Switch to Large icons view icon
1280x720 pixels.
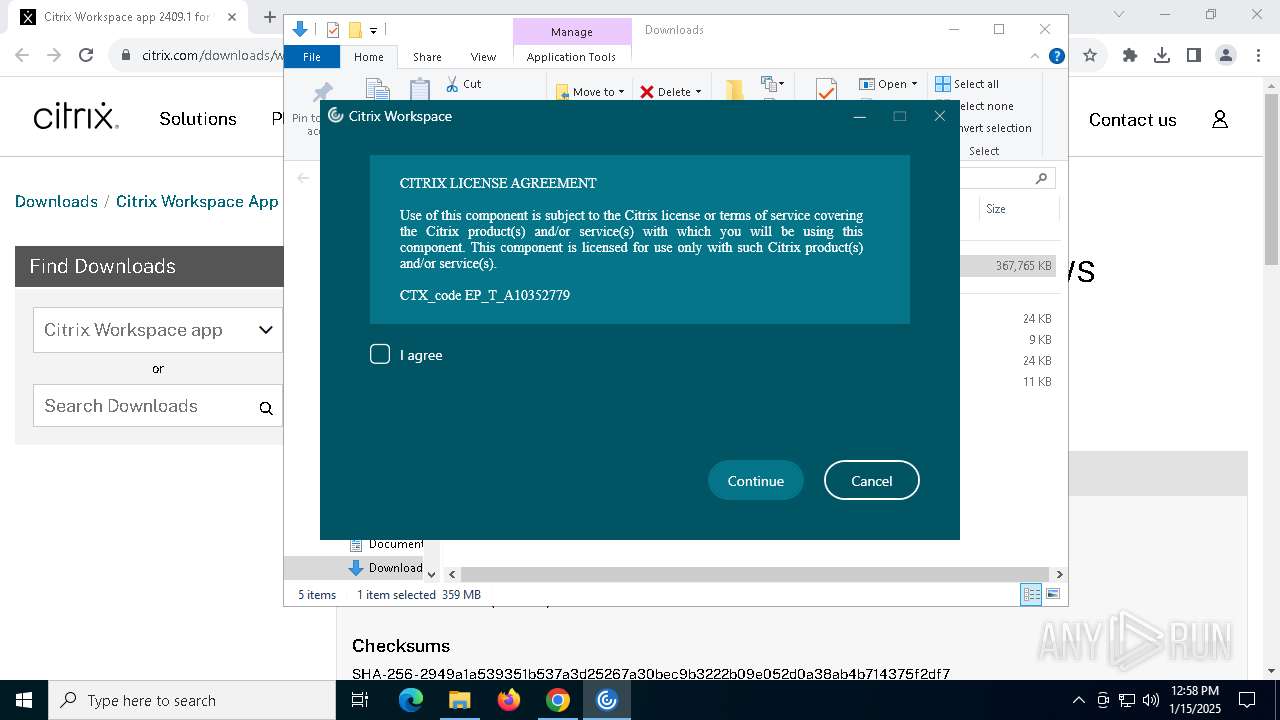pyautogui.click(x=1053, y=594)
